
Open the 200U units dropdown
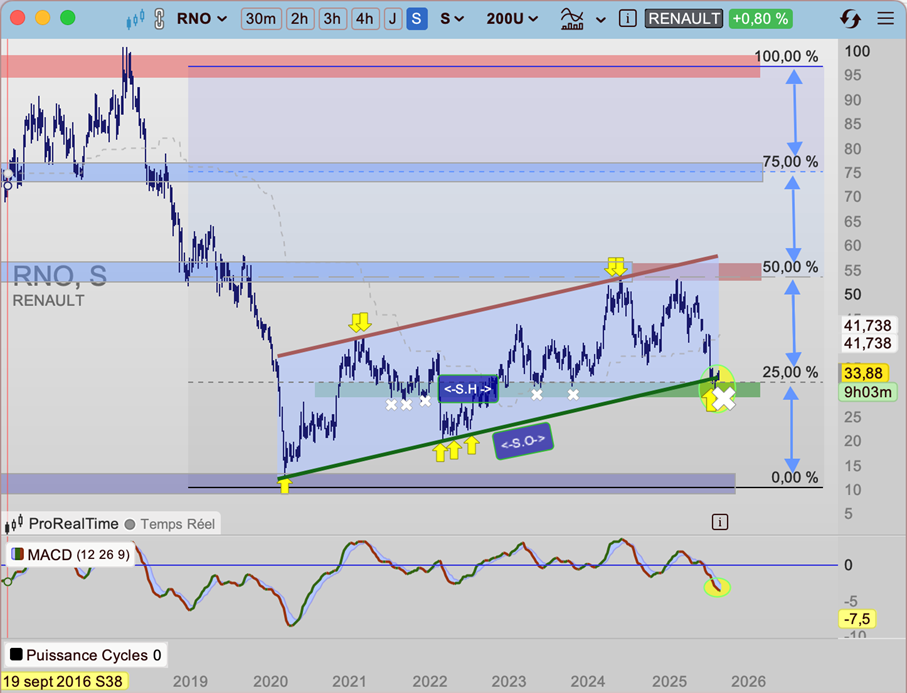pyautogui.click(x=512, y=18)
